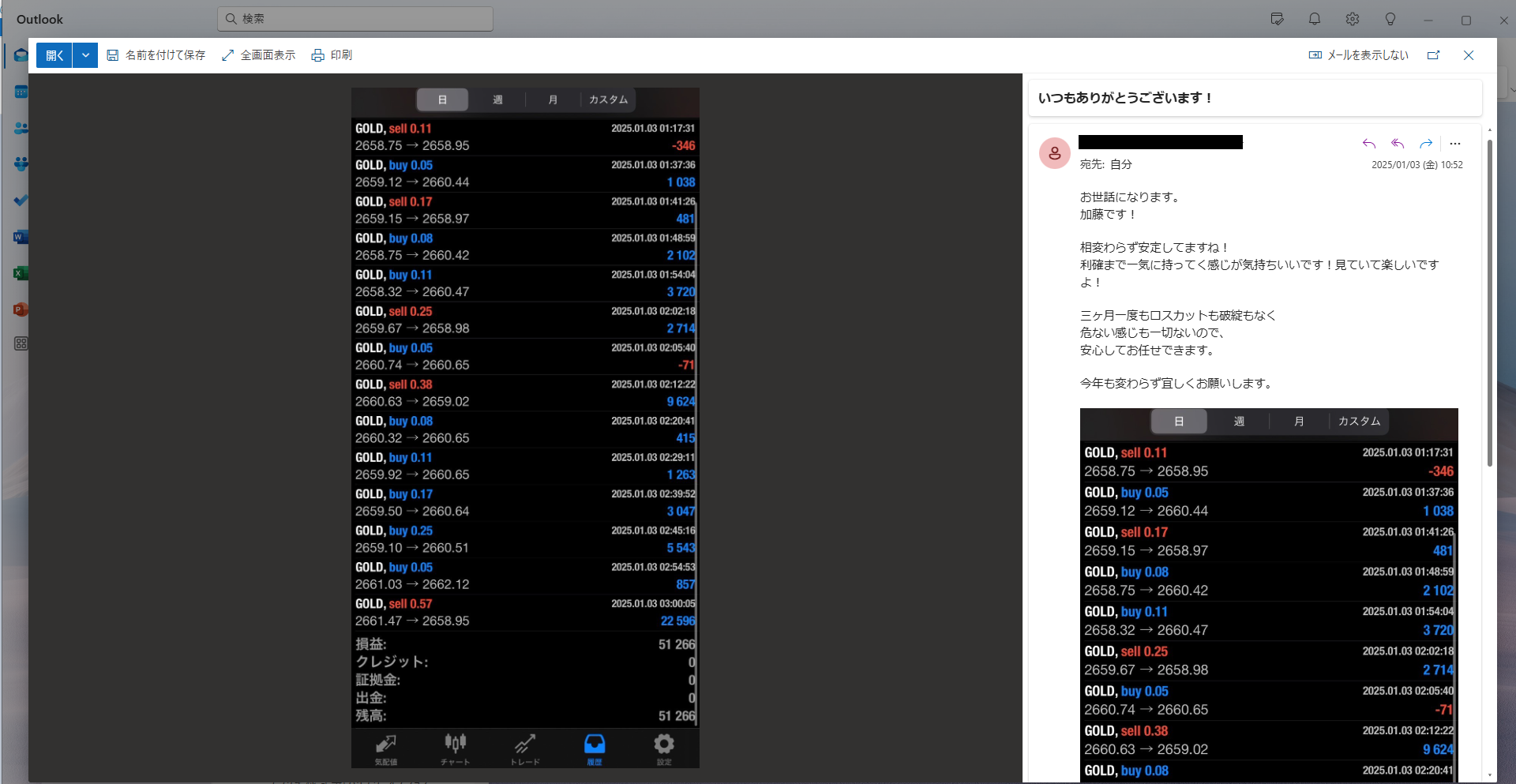Open the more actions ellipsis menu

(1455, 144)
